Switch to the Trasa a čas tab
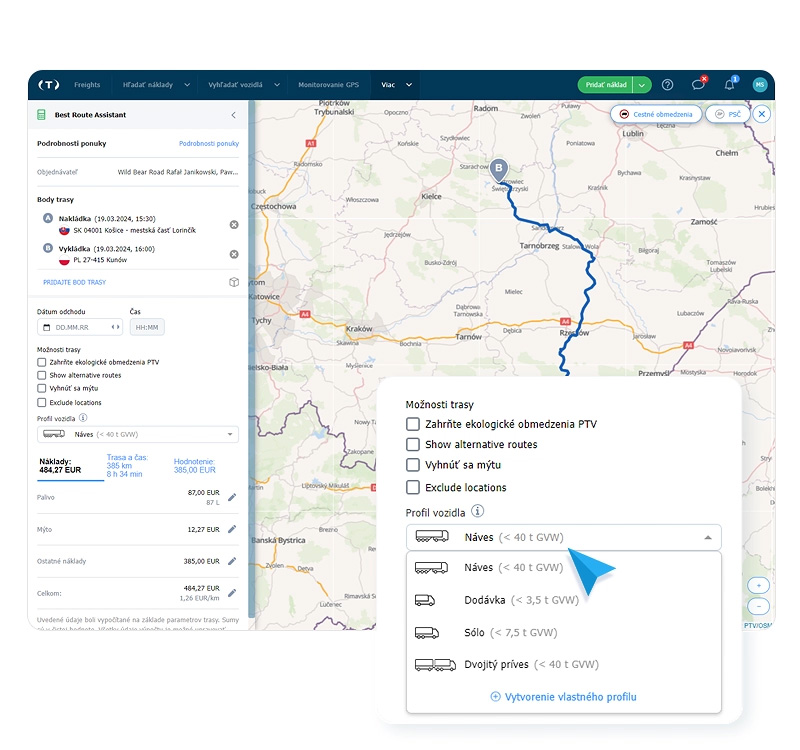 [x=127, y=466]
